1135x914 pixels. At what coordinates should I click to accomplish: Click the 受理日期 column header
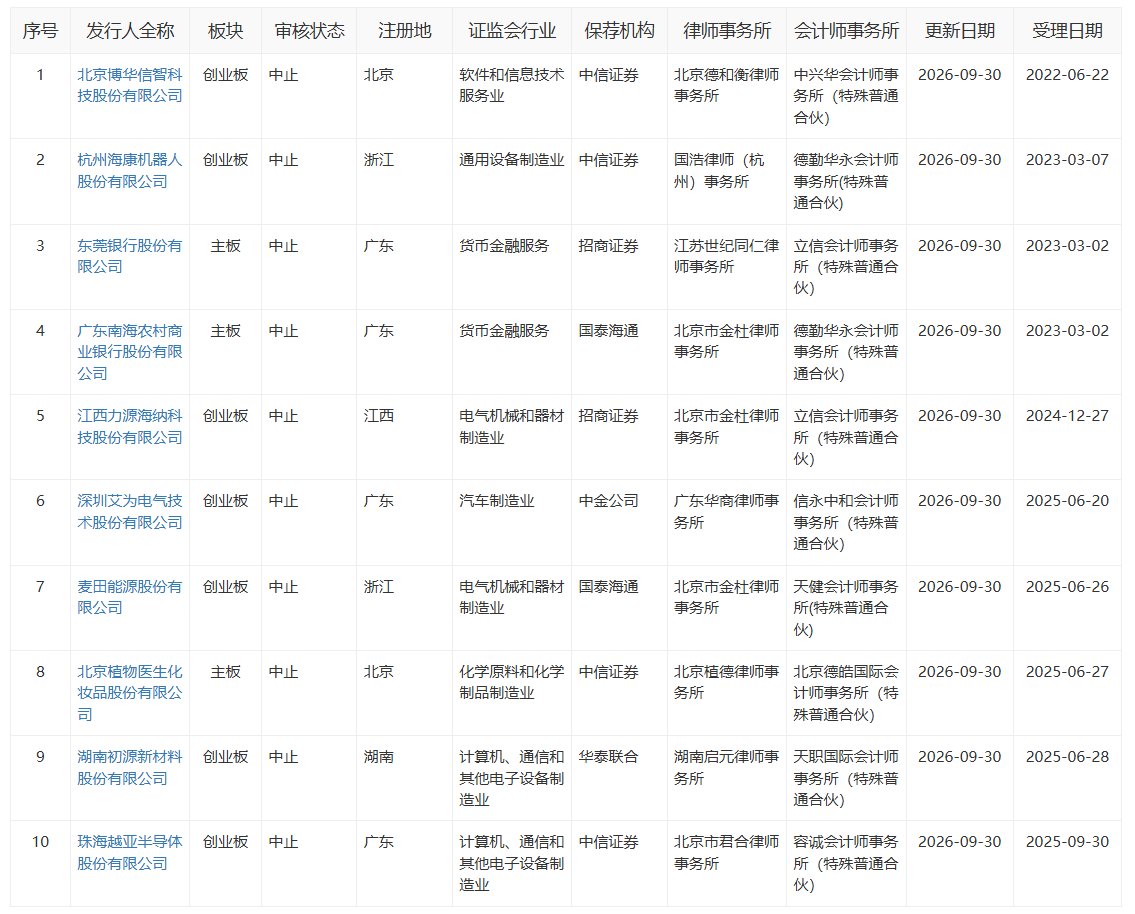1068,30
